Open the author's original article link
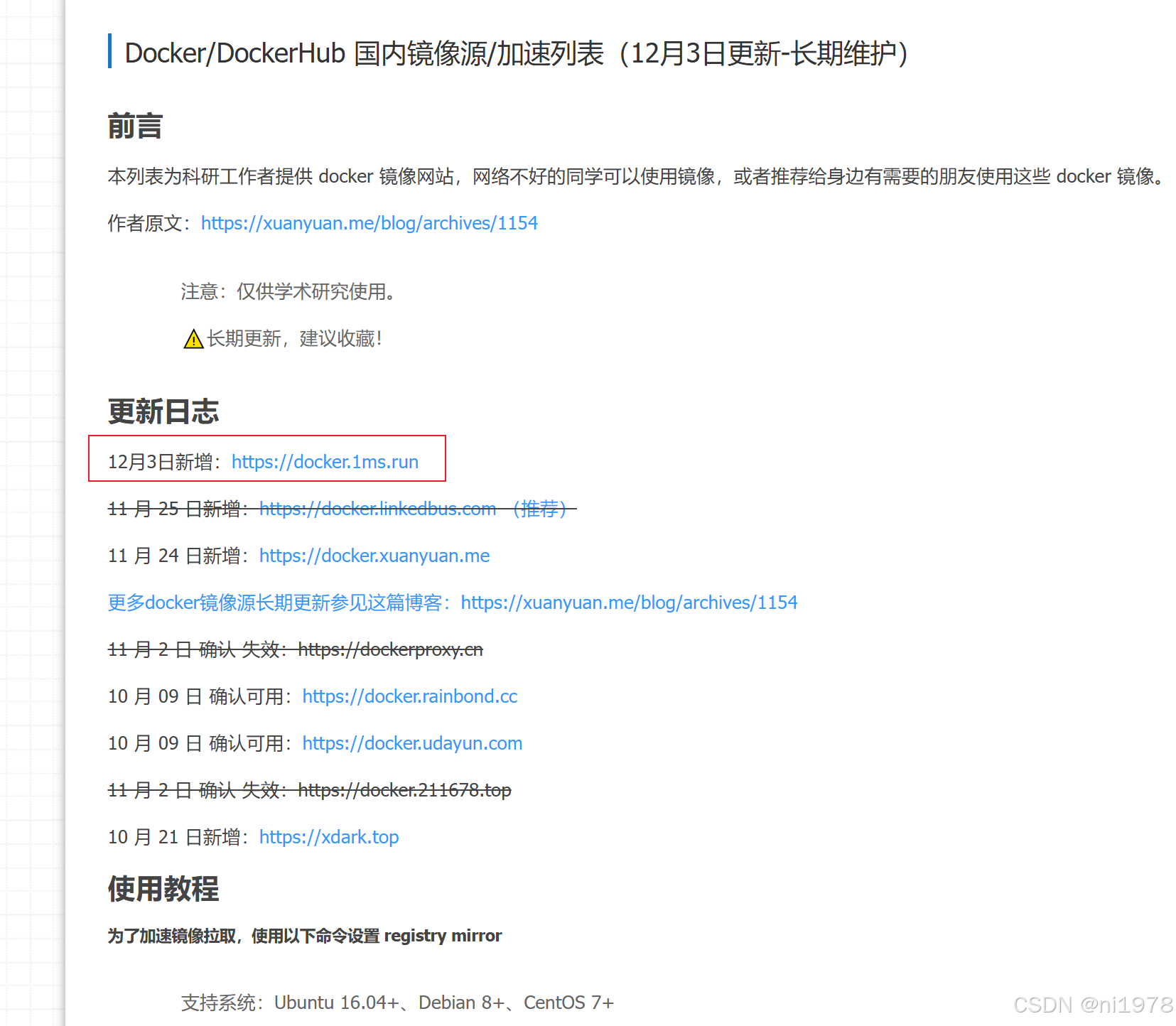Image resolution: width=1176 pixels, height=1026 pixels. tap(369, 222)
